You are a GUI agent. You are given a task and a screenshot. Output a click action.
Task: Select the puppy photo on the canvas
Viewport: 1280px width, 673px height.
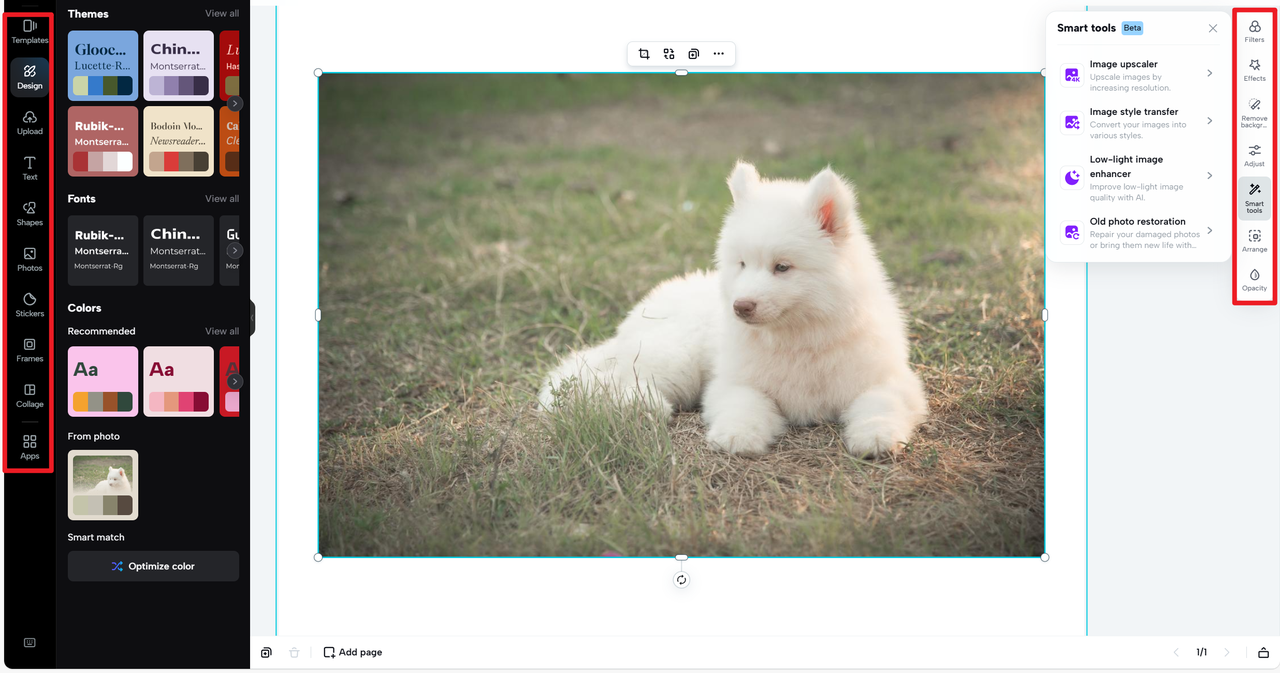pyautogui.click(x=681, y=315)
